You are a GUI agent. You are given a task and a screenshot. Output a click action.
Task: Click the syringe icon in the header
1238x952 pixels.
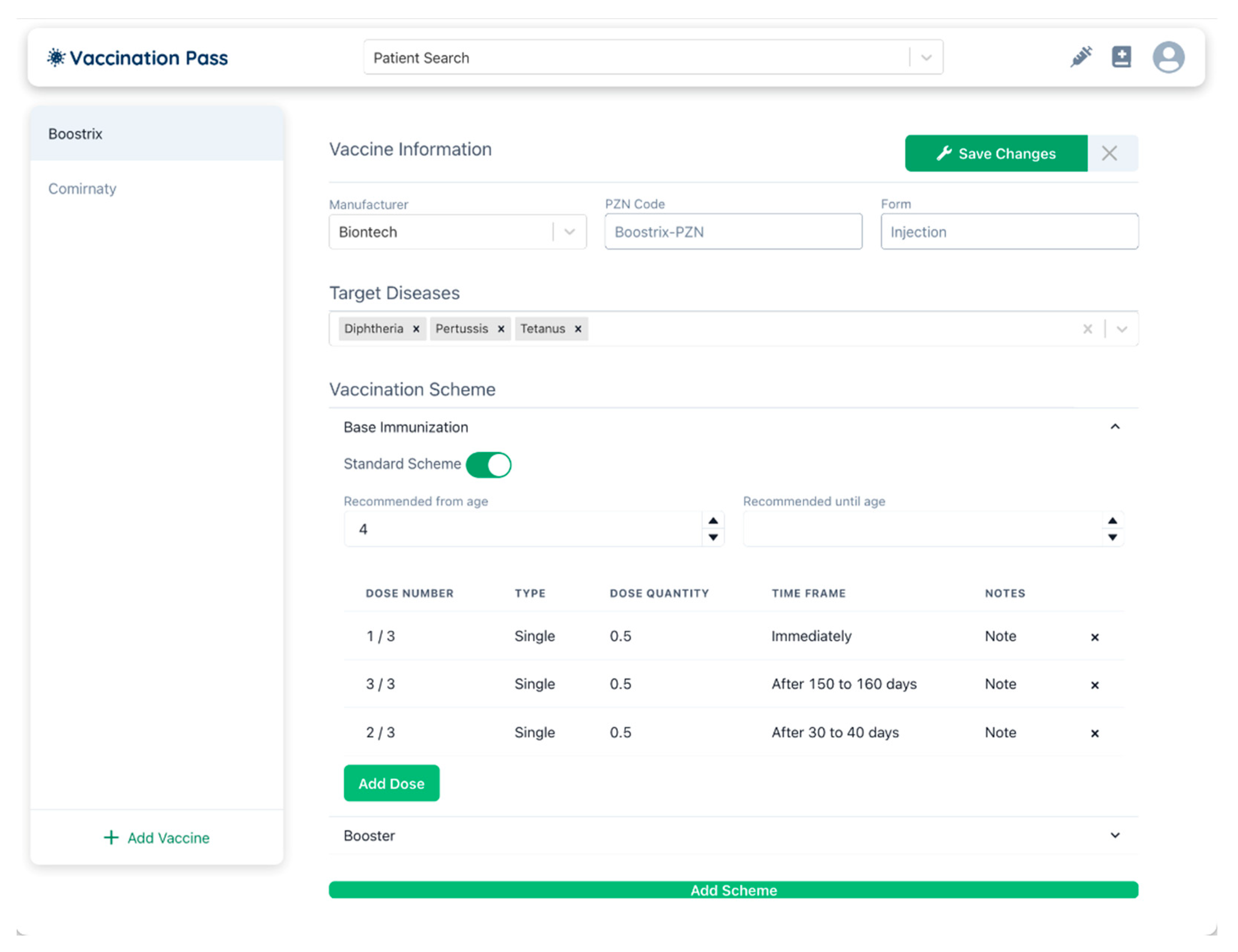point(1081,57)
